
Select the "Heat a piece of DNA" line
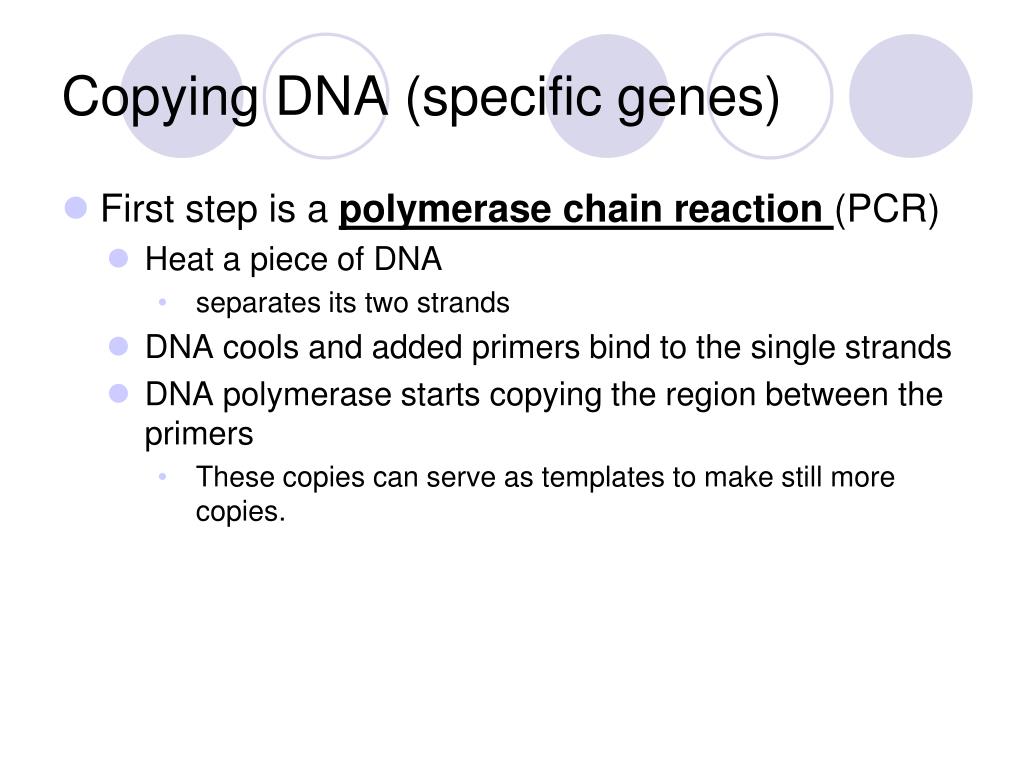[293, 260]
